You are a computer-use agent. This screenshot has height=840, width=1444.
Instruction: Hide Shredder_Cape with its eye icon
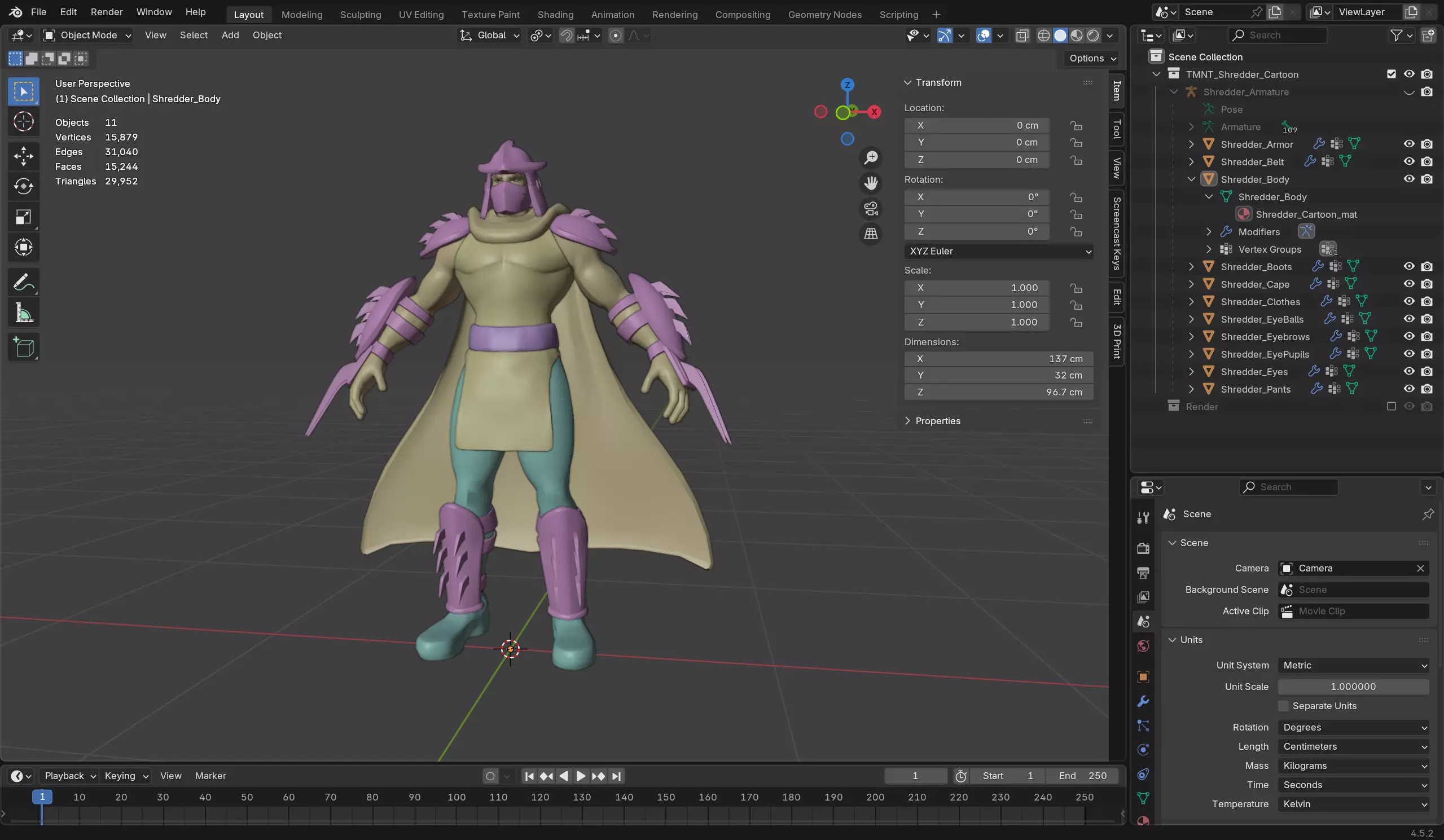pyautogui.click(x=1409, y=284)
